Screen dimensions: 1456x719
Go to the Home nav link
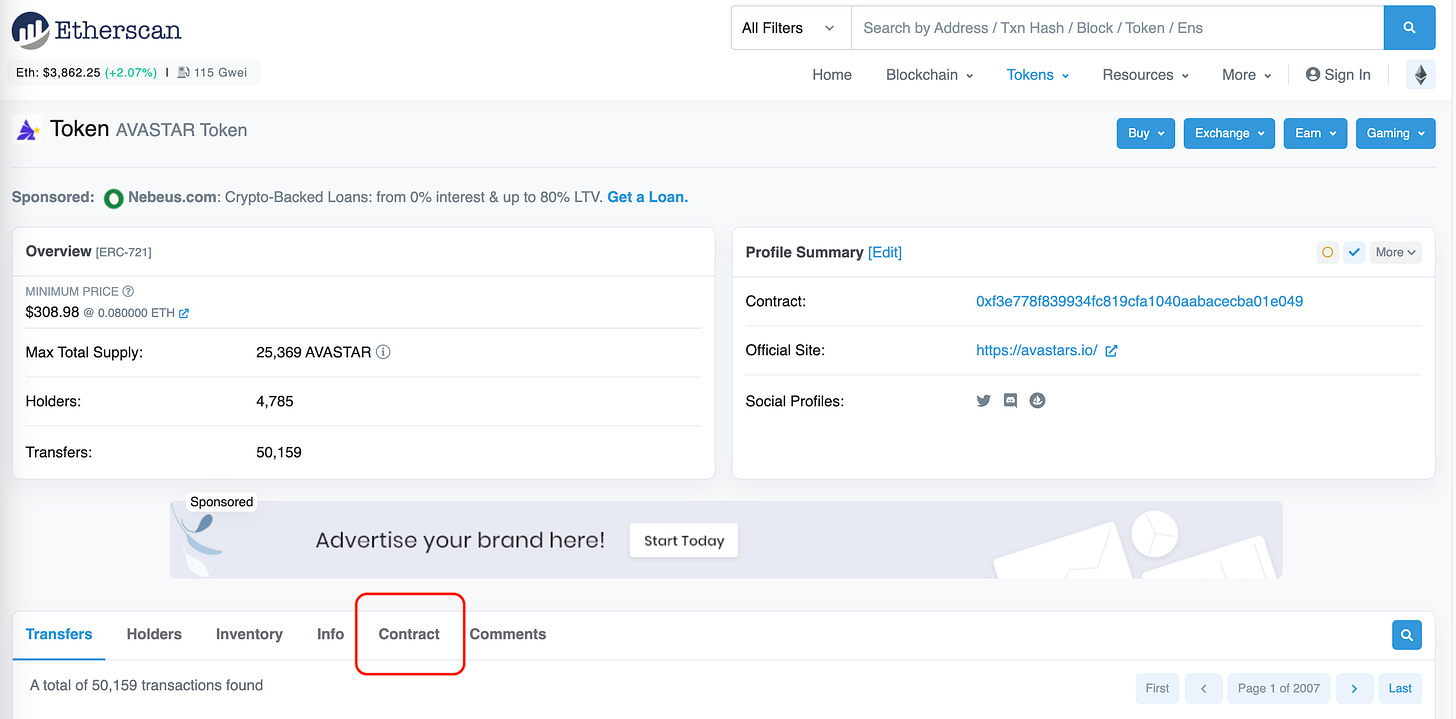tap(832, 75)
